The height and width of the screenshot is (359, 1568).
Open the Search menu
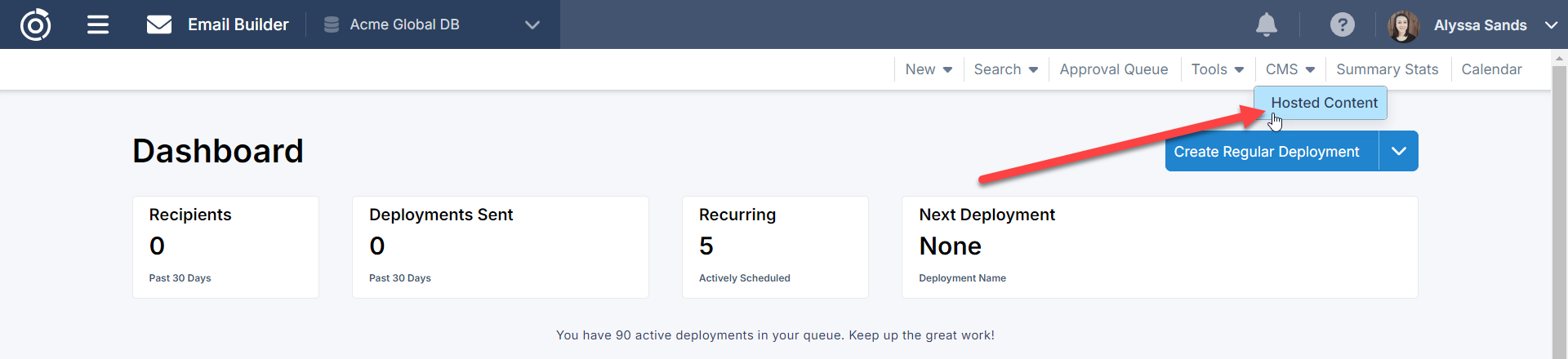tap(1005, 69)
